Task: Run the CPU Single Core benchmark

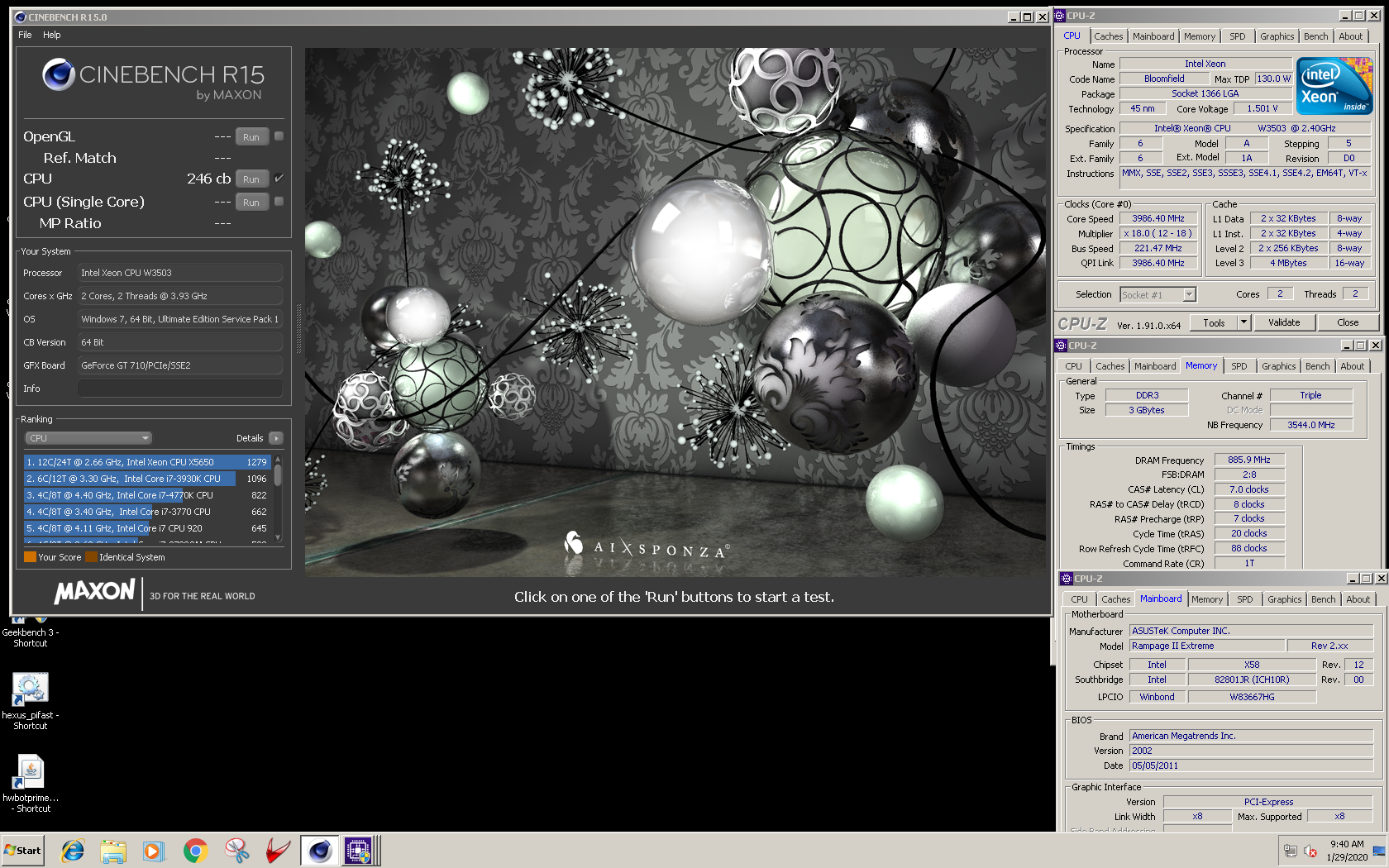Action: (x=251, y=202)
